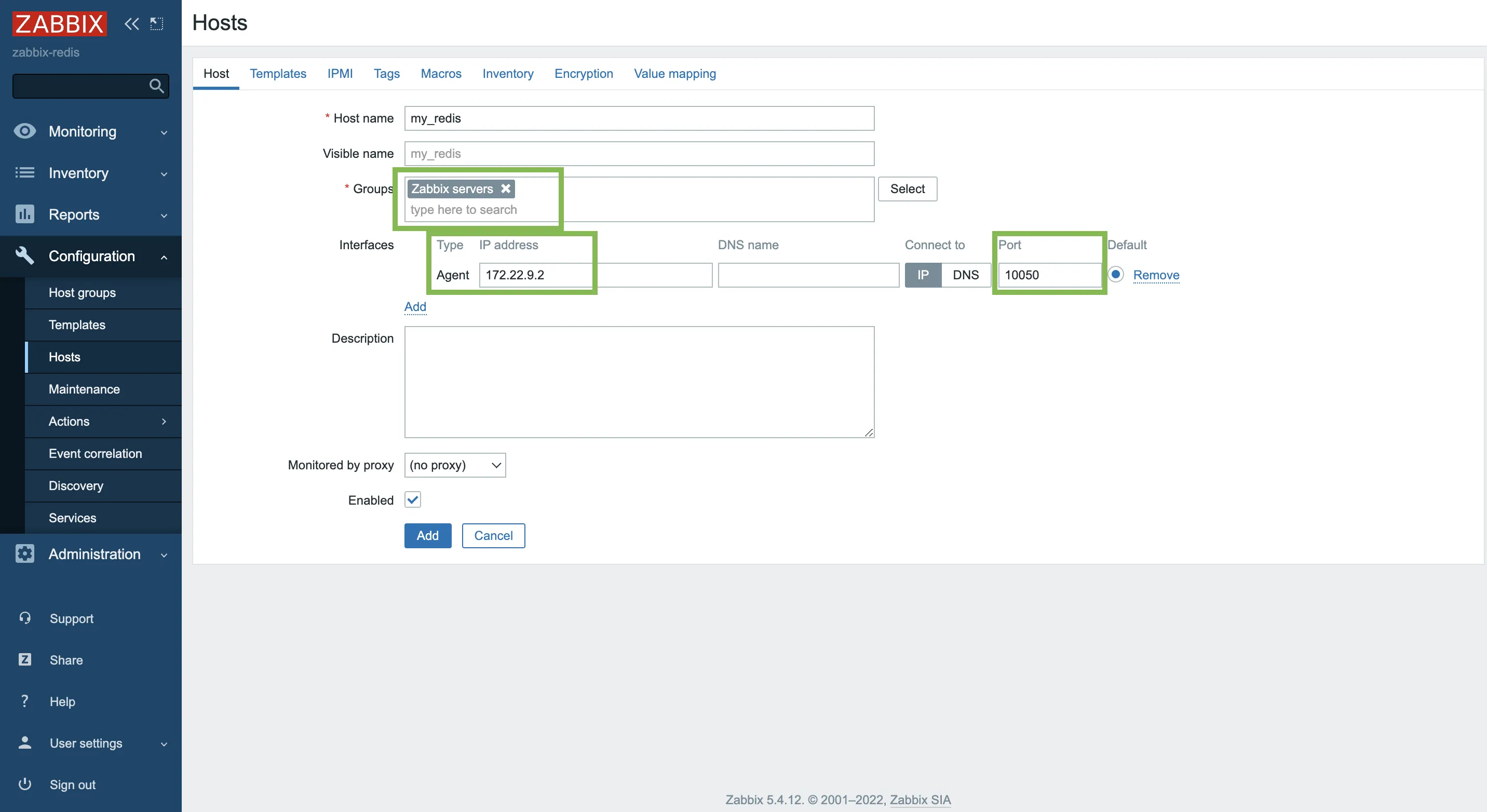Click the Sign out power icon
1487x812 pixels.
[24, 784]
